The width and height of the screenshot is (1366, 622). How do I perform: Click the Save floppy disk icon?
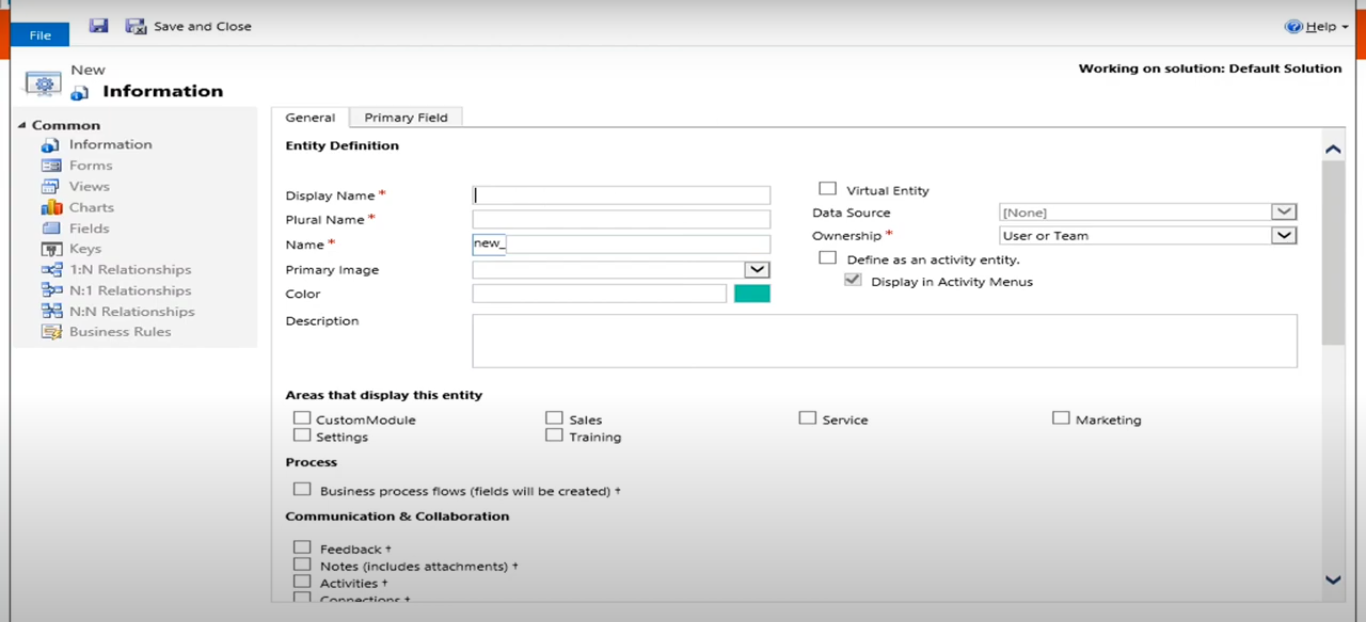(x=98, y=26)
